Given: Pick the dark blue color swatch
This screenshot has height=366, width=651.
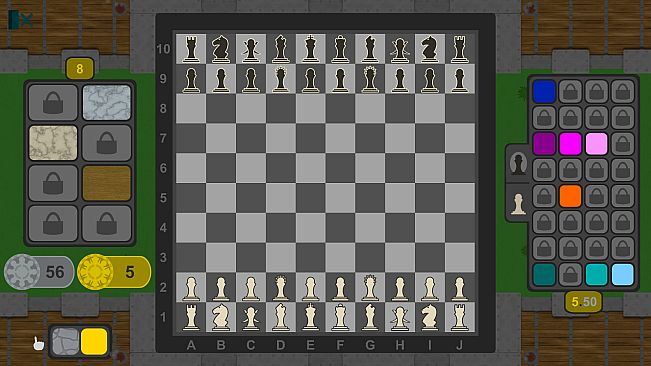Looking at the screenshot, I should point(544,91).
